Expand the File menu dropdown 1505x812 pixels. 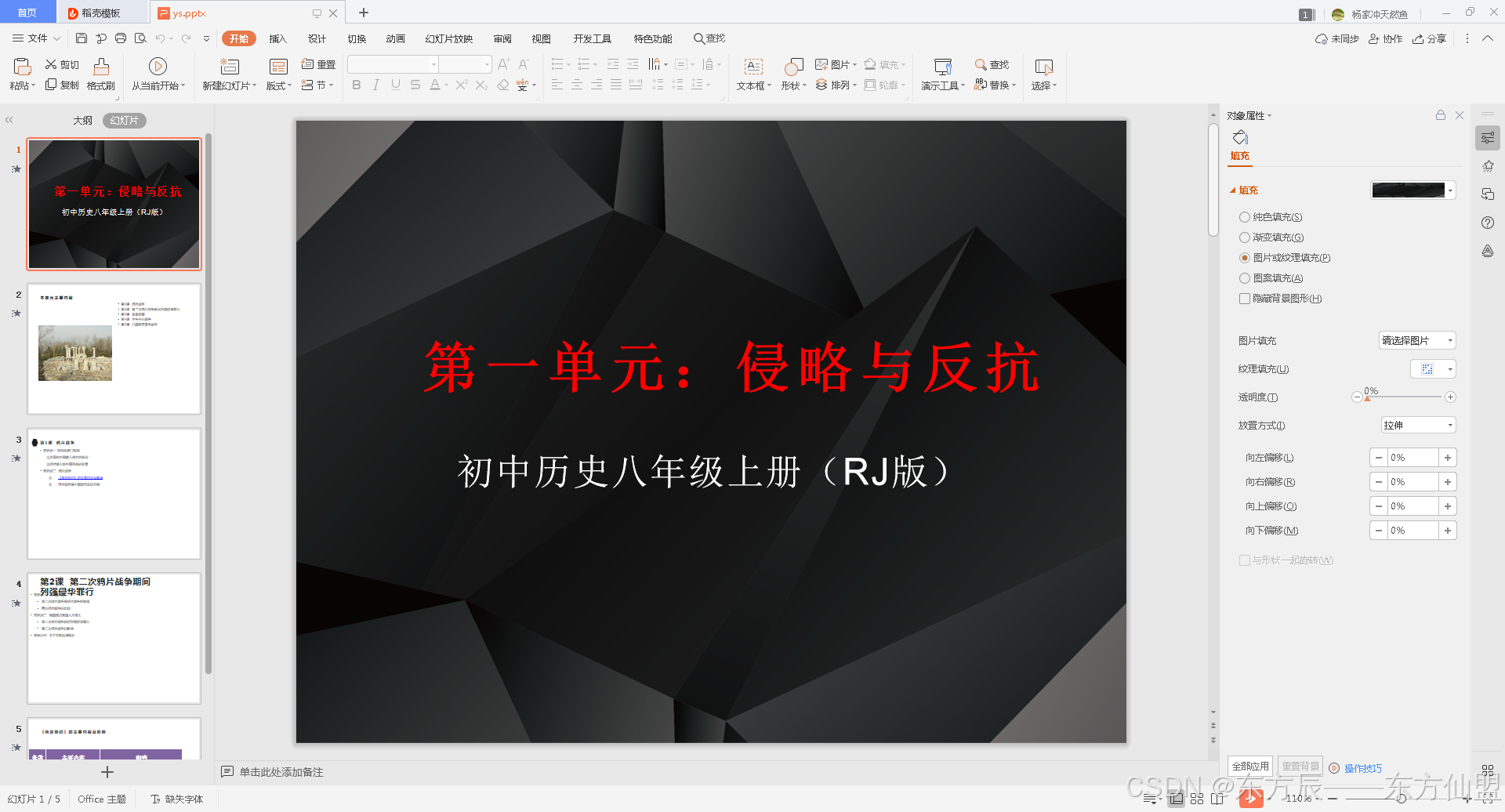(36, 38)
